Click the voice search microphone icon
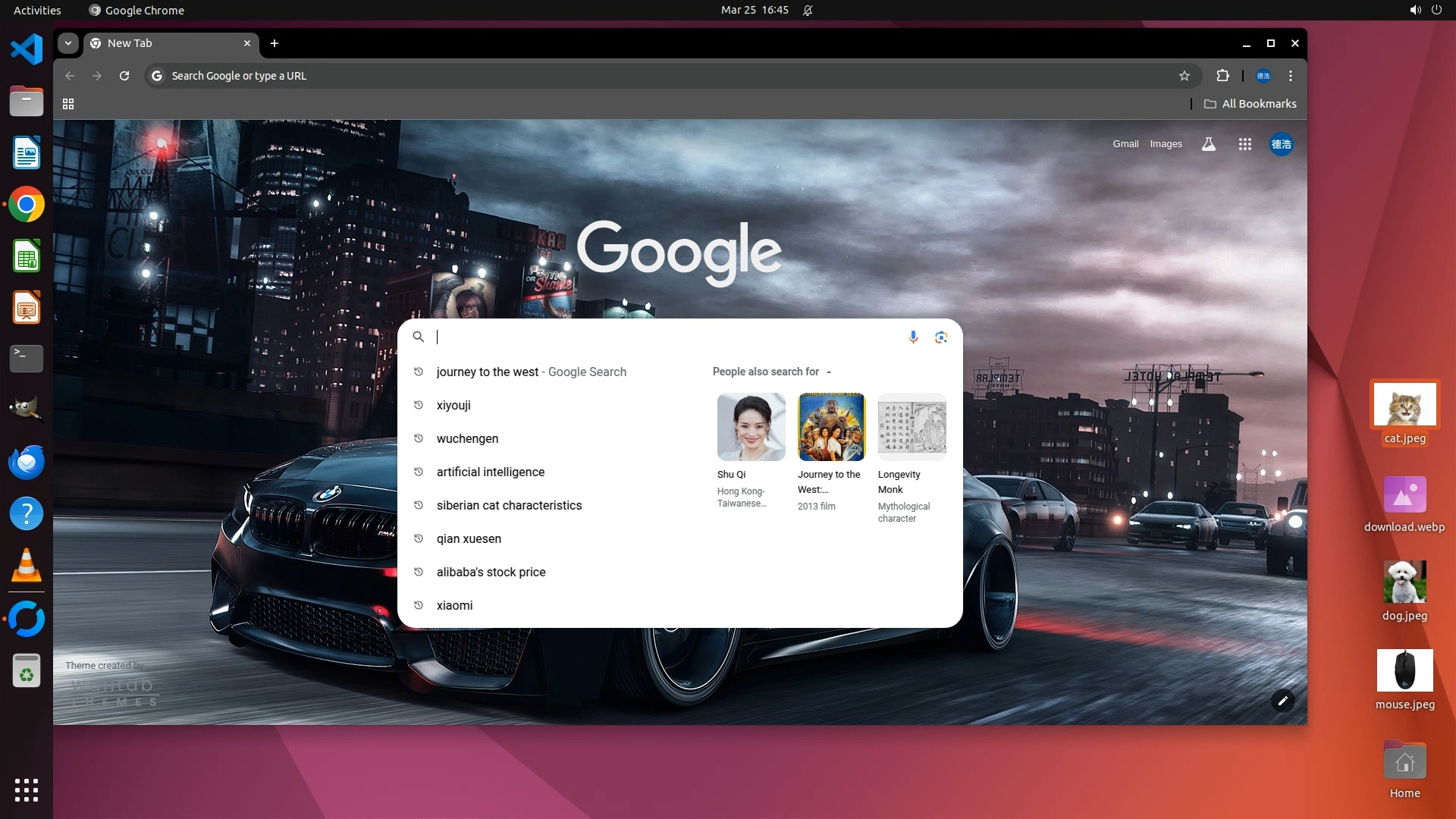 [913, 337]
